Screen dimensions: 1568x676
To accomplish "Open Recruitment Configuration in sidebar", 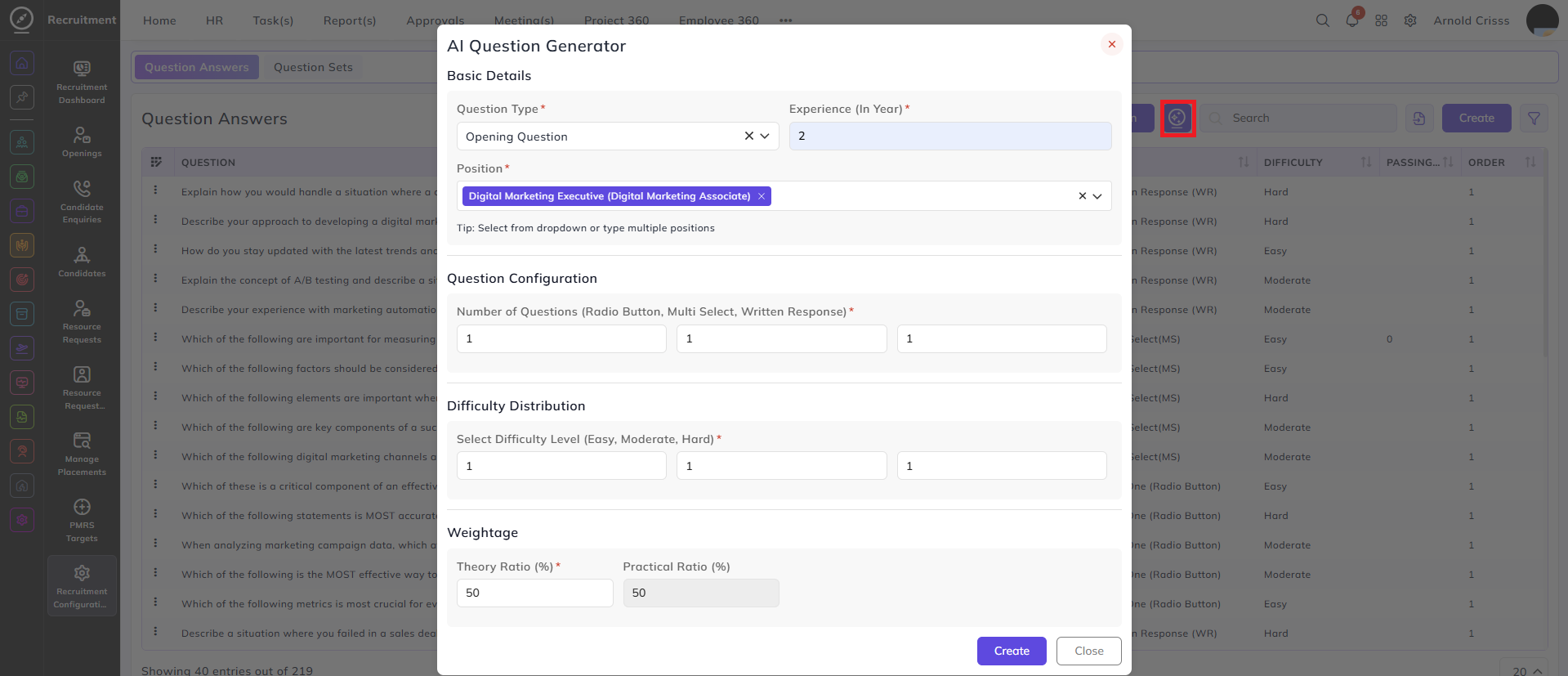I will [x=82, y=586].
